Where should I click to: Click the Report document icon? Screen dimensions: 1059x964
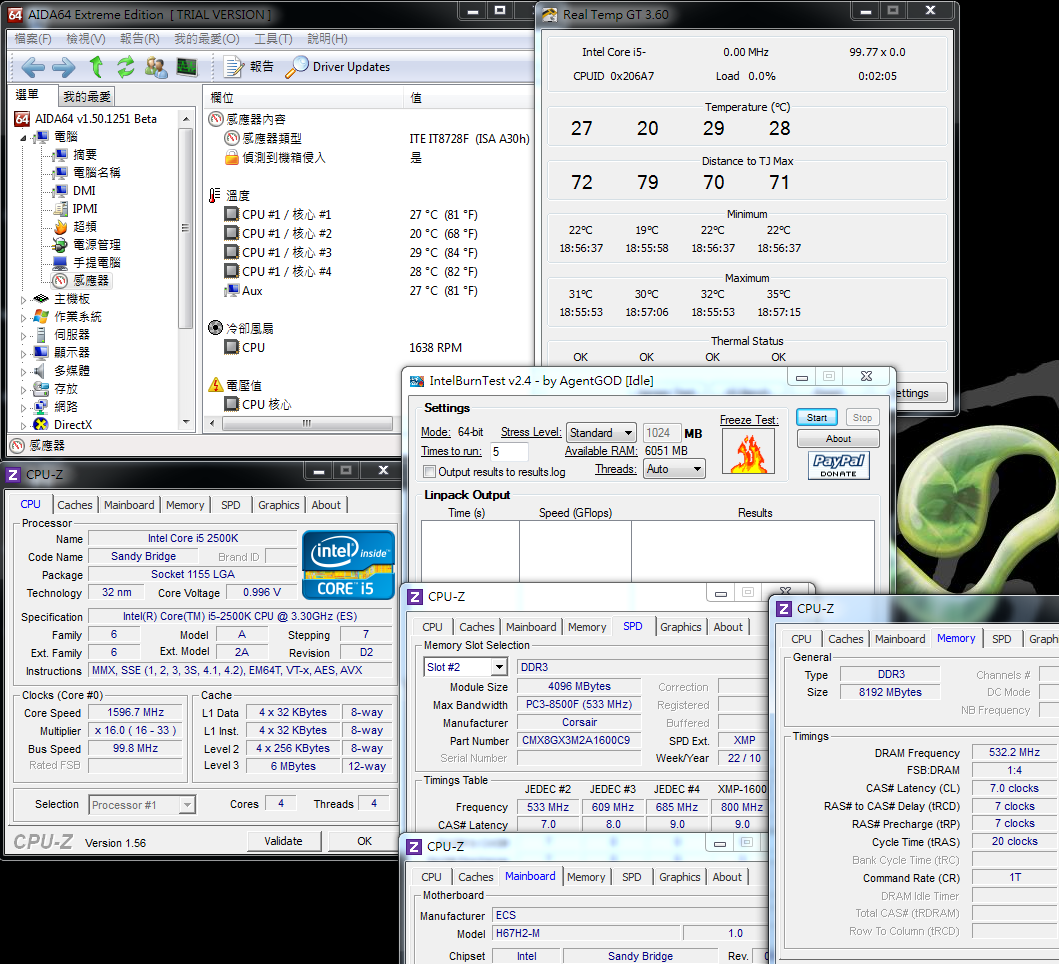point(233,67)
